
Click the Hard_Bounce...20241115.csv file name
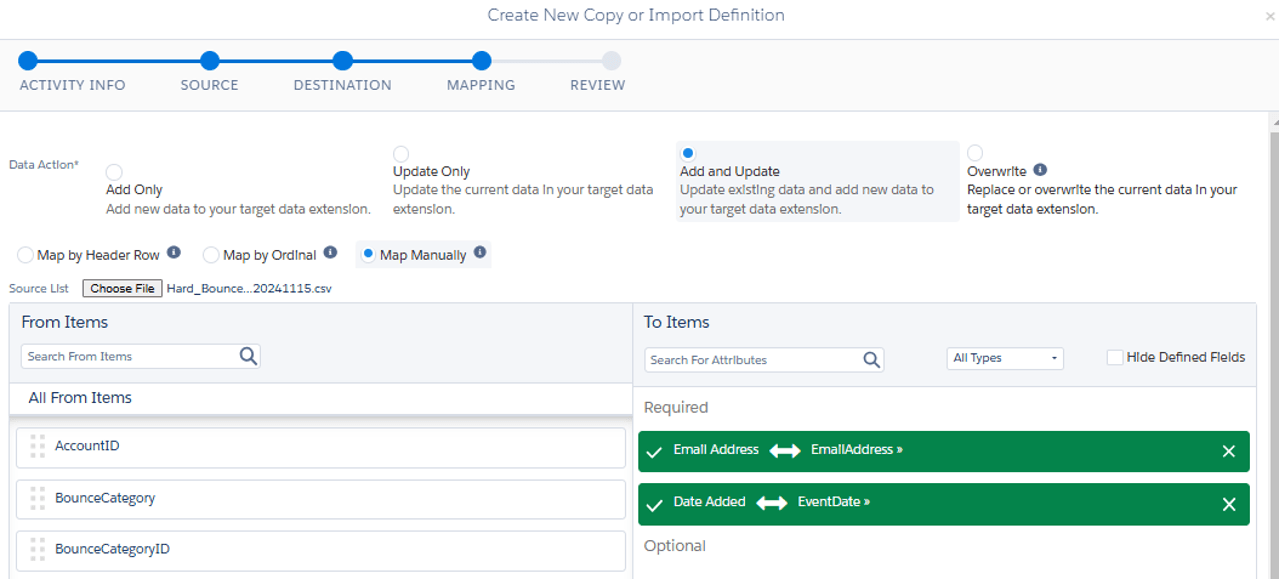249,288
